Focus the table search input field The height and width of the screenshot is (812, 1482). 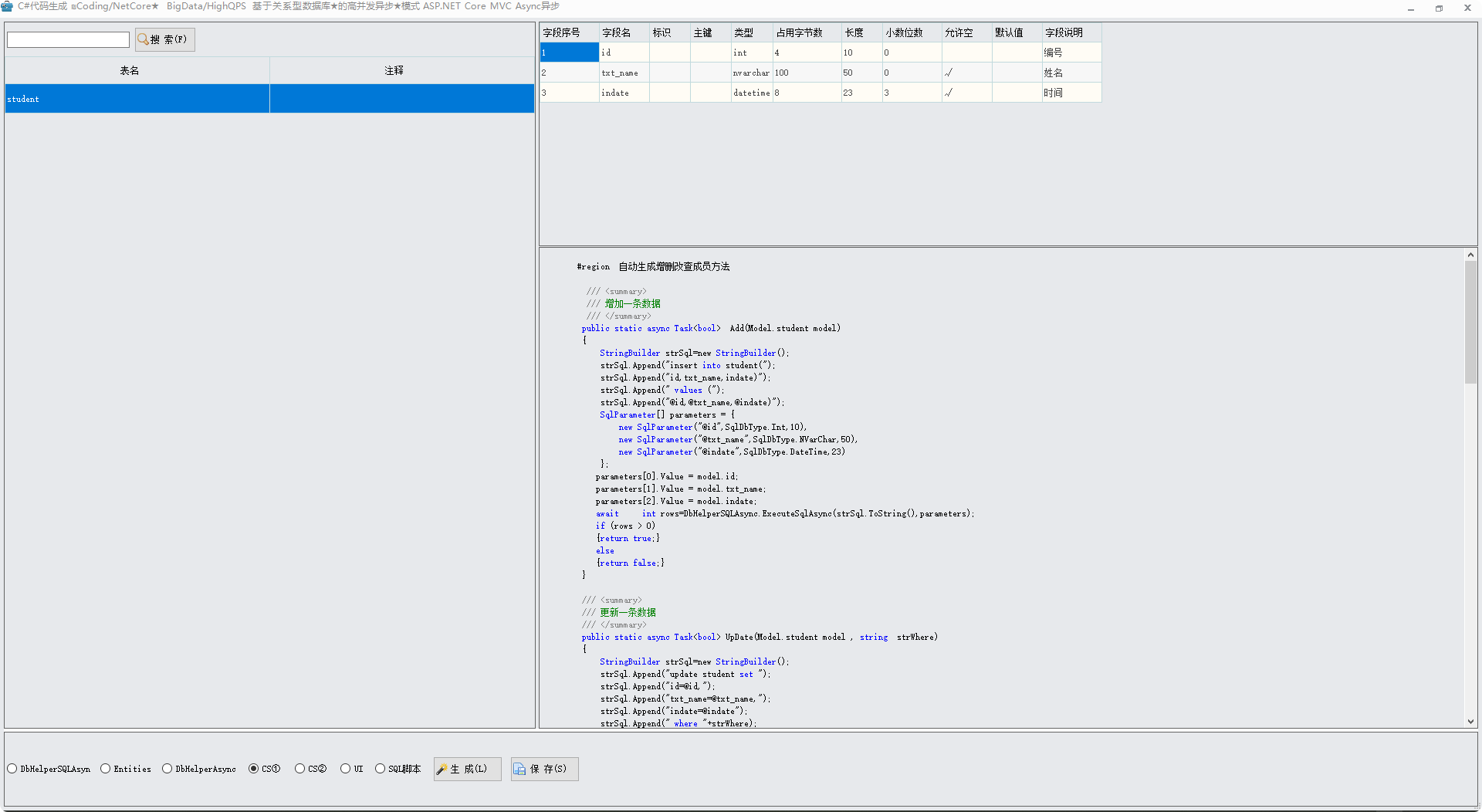click(x=69, y=39)
